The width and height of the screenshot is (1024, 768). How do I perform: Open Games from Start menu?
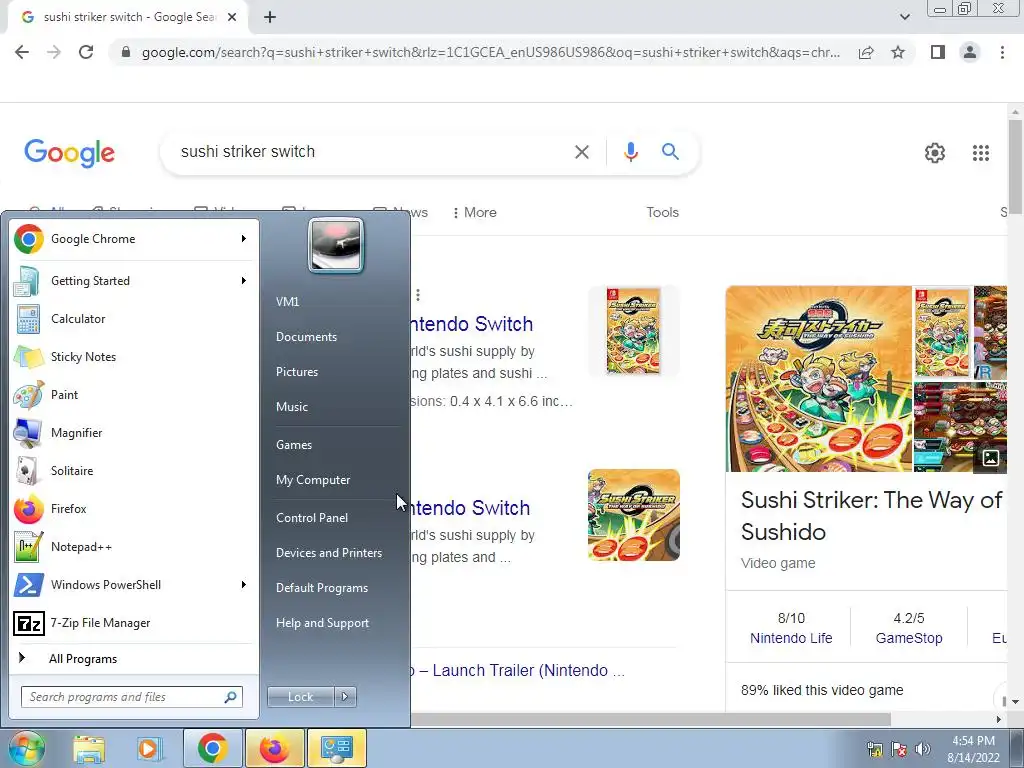point(294,445)
